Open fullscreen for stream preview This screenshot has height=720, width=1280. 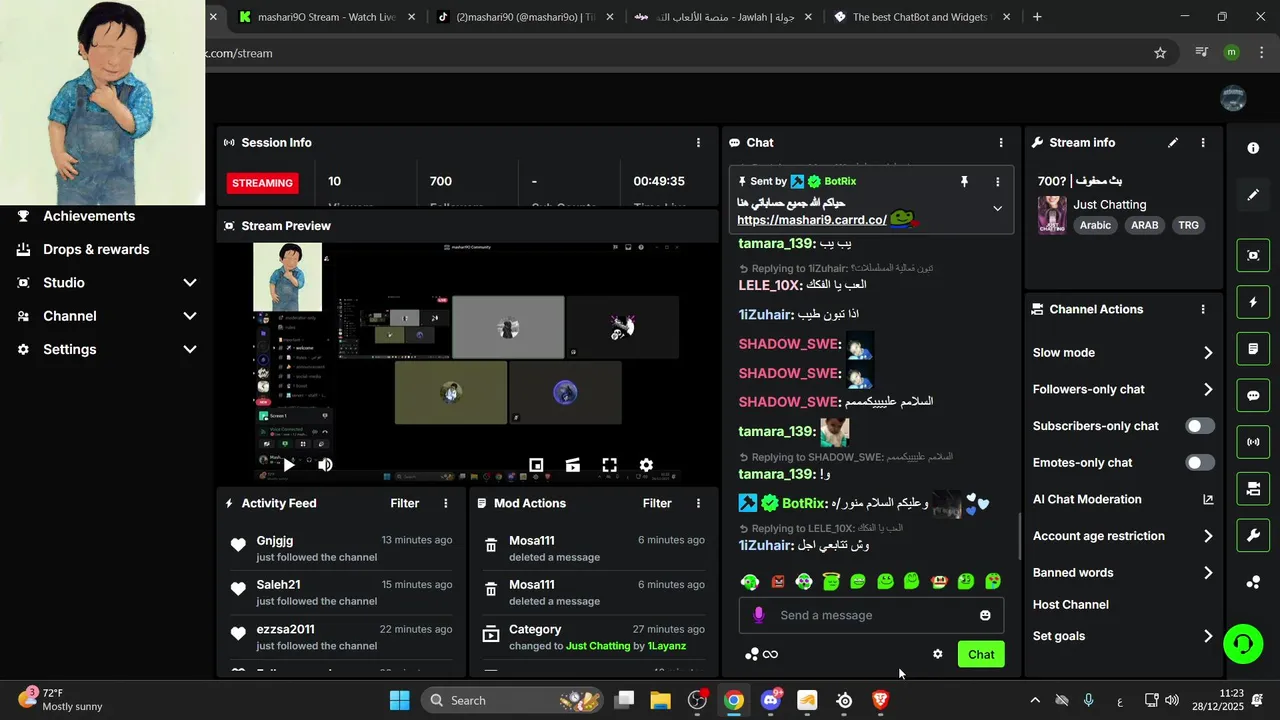[x=609, y=465]
